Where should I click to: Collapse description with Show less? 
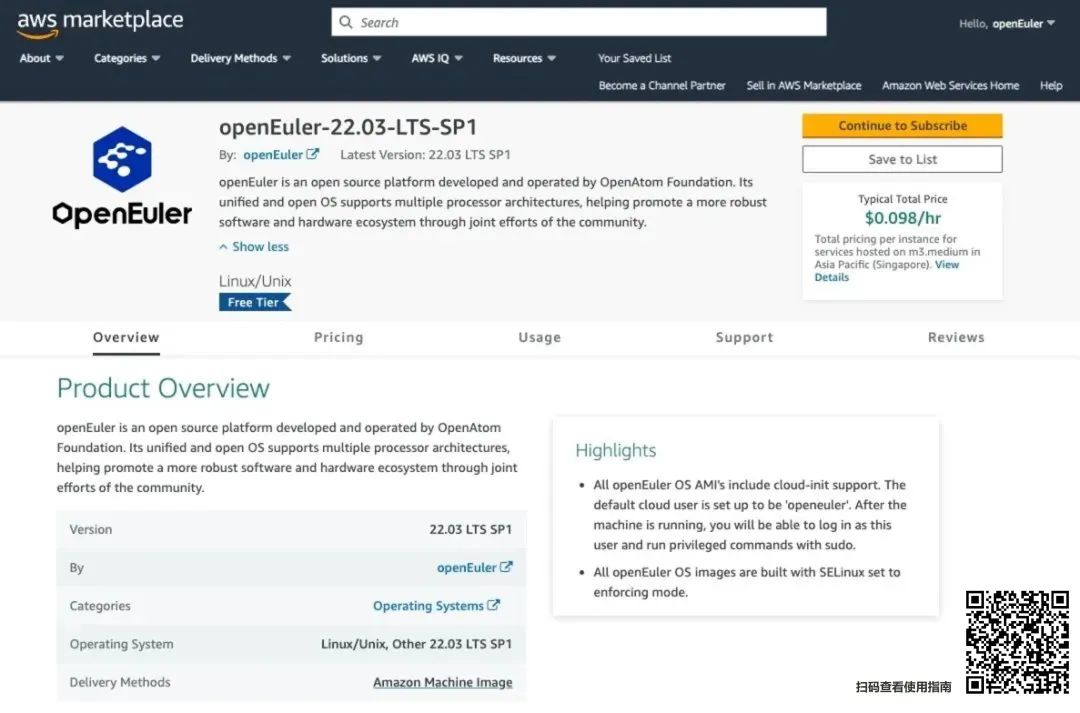[254, 247]
